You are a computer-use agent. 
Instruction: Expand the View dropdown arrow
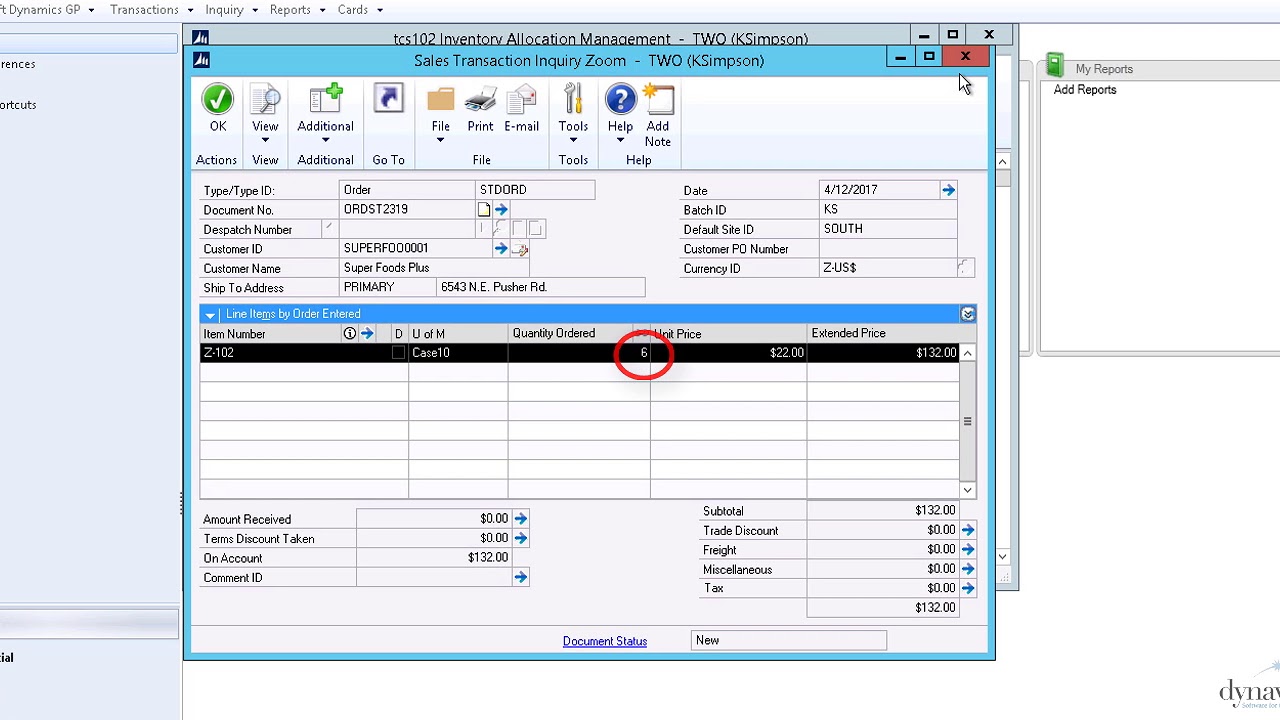coord(265,140)
